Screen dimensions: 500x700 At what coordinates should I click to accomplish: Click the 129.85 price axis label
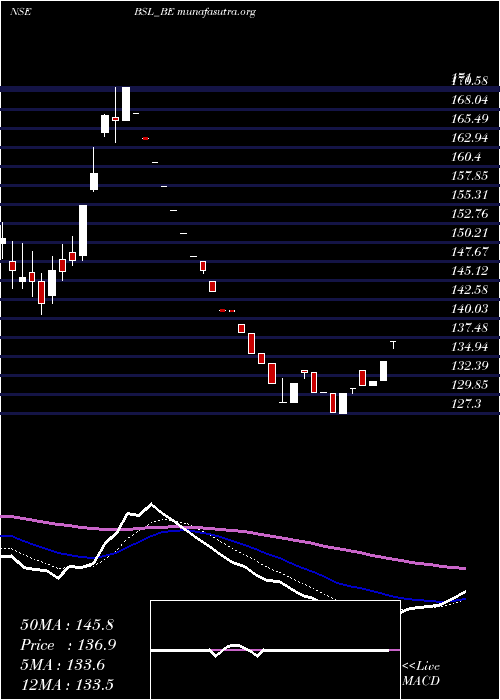pos(469,385)
